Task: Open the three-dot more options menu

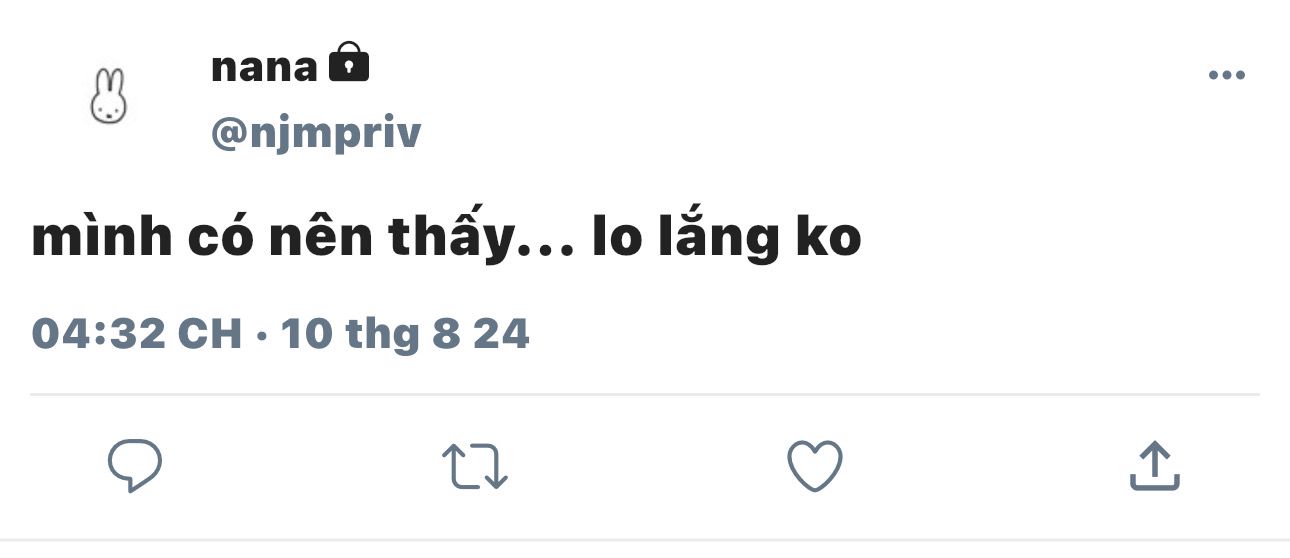Action: click(1226, 75)
